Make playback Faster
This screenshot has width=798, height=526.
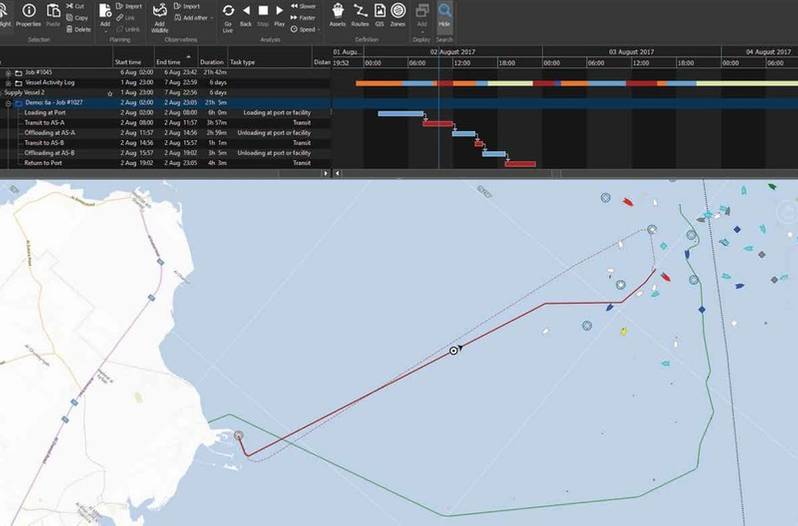click(303, 18)
